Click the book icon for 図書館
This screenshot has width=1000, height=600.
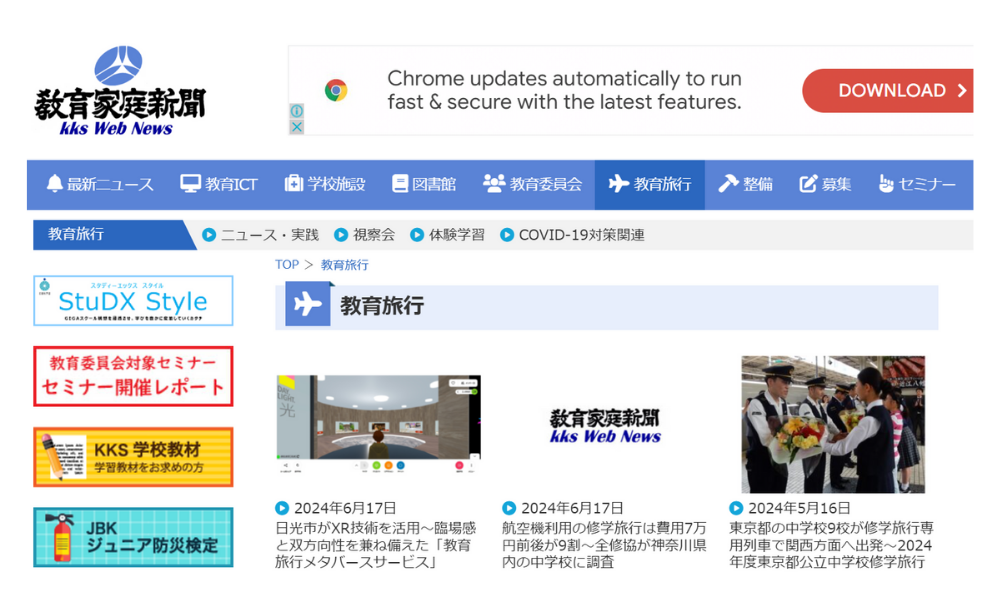point(400,184)
